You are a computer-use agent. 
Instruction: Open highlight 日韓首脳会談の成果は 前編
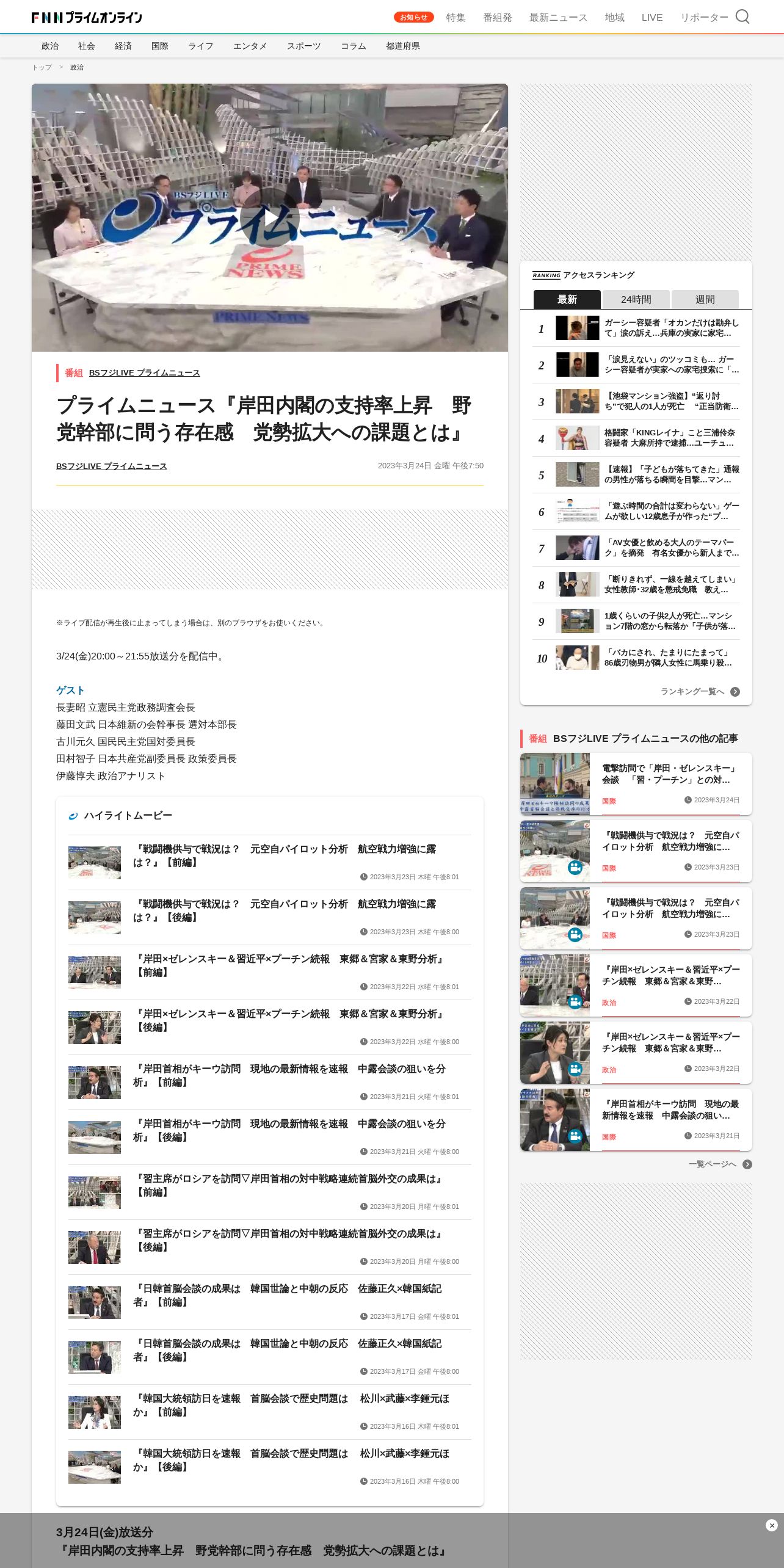click(269, 1302)
